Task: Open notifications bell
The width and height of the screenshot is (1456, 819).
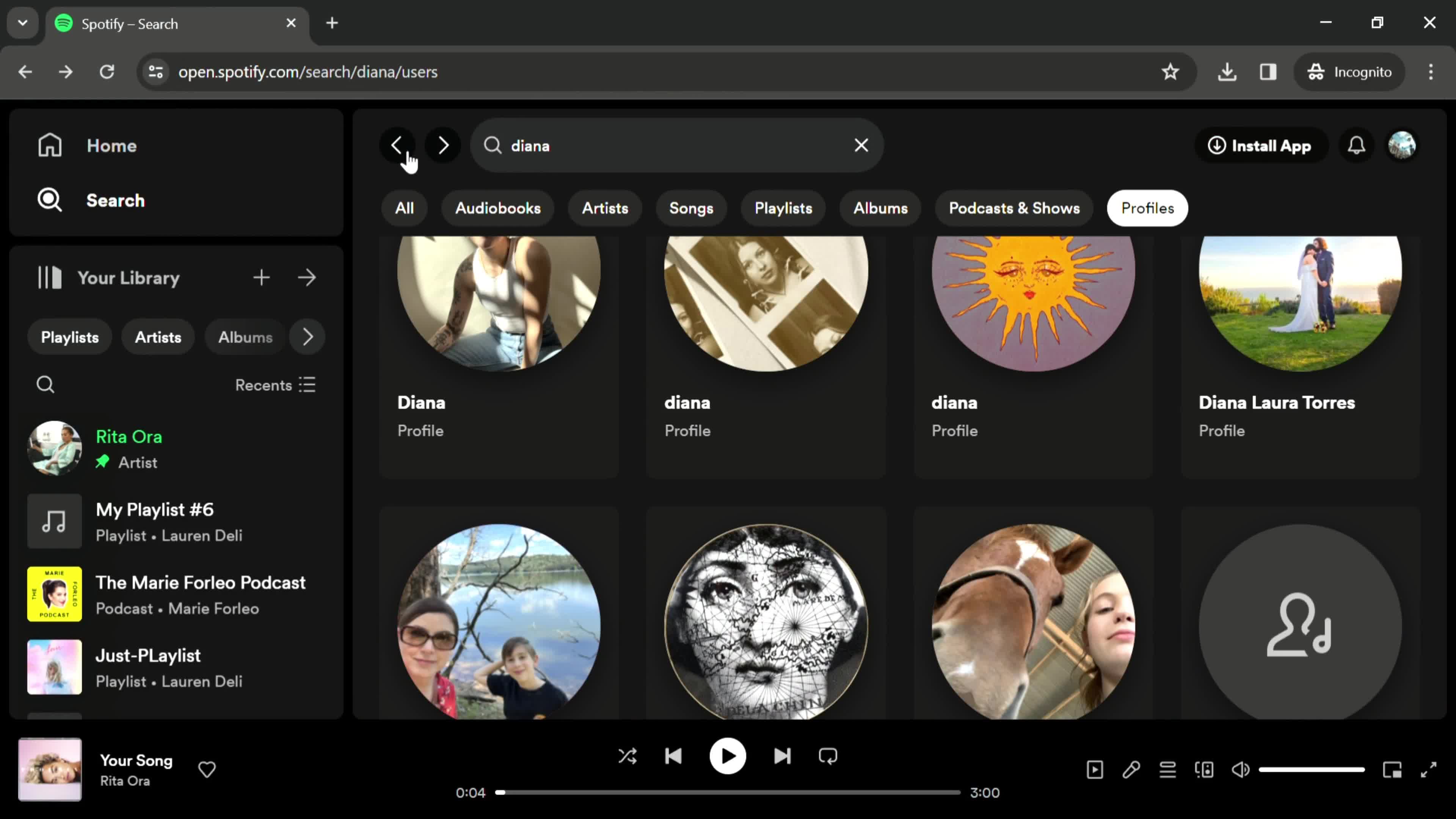Action: (x=1356, y=145)
